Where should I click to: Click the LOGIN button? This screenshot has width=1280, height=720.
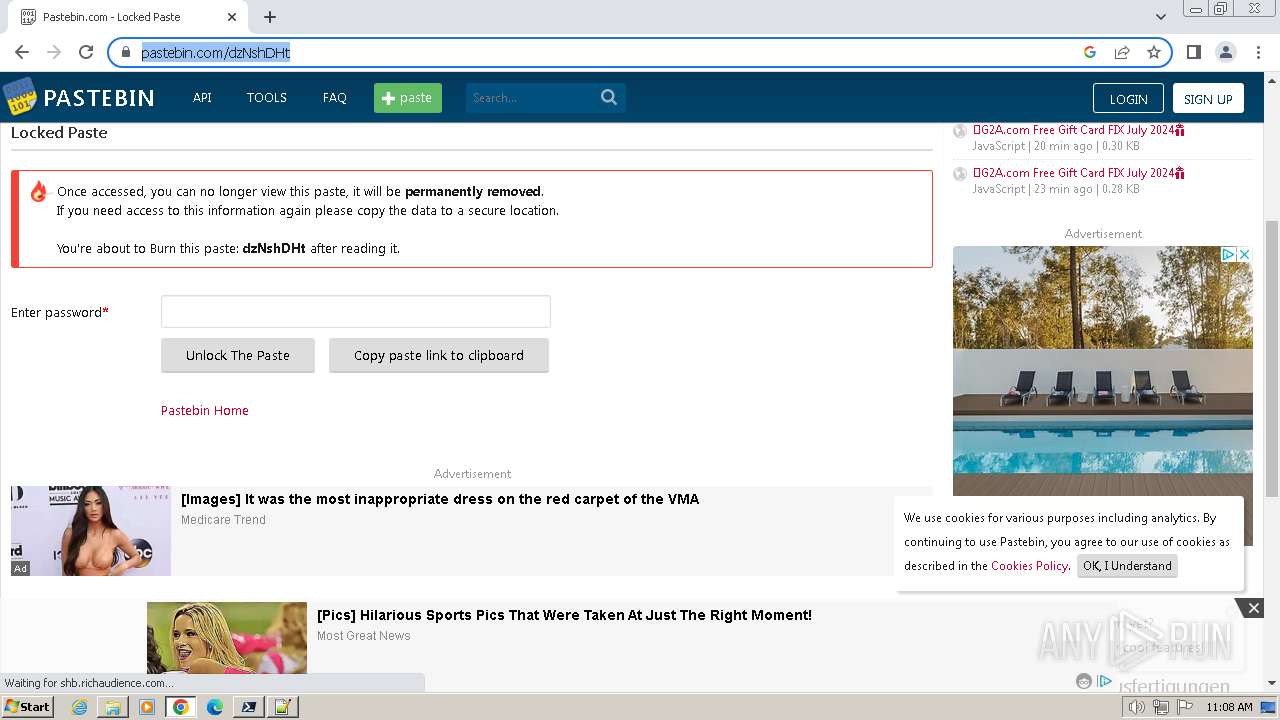pyautogui.click(x=1128, y=98)
